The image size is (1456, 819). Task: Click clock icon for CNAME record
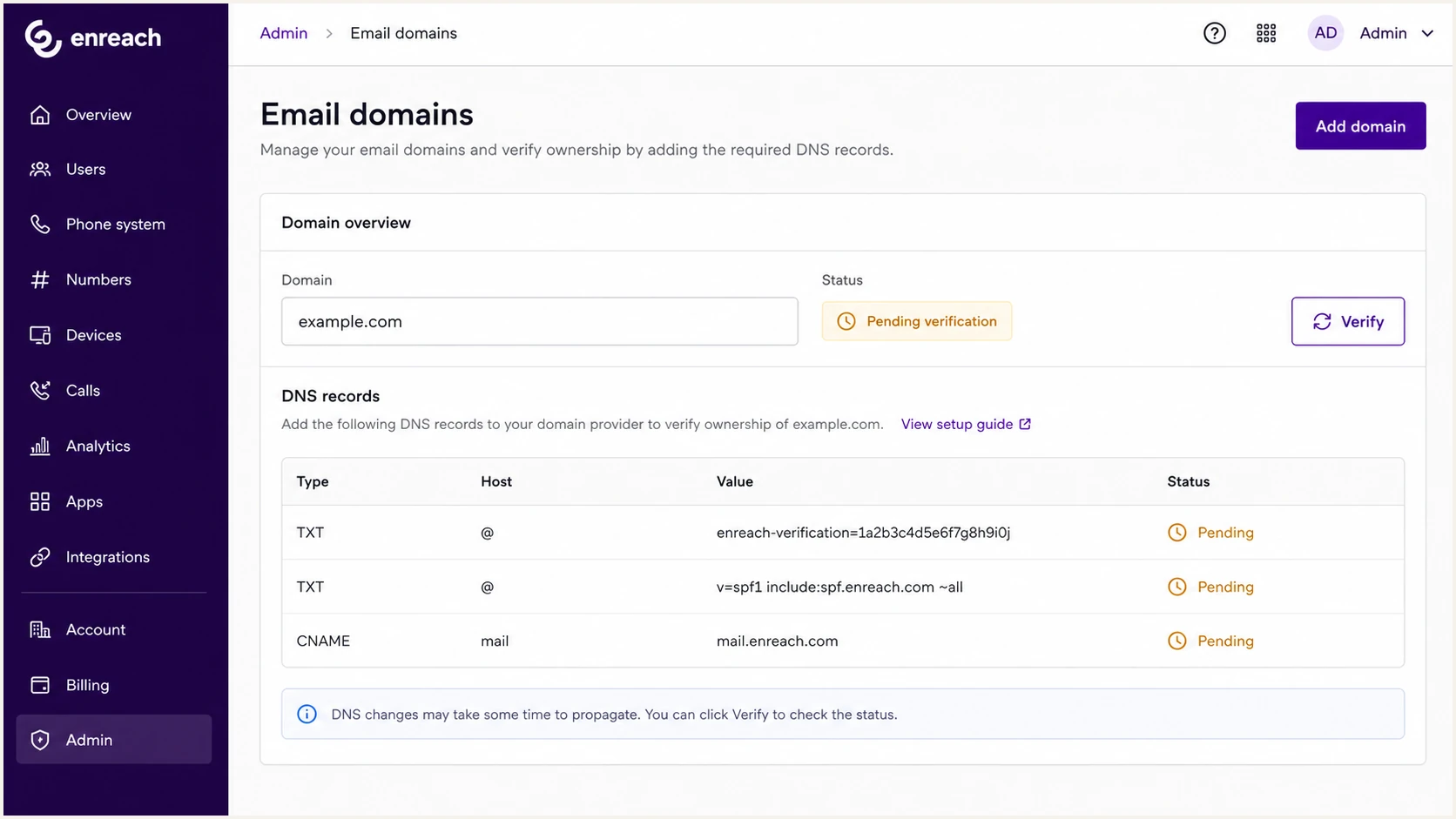pos(1177,641)
